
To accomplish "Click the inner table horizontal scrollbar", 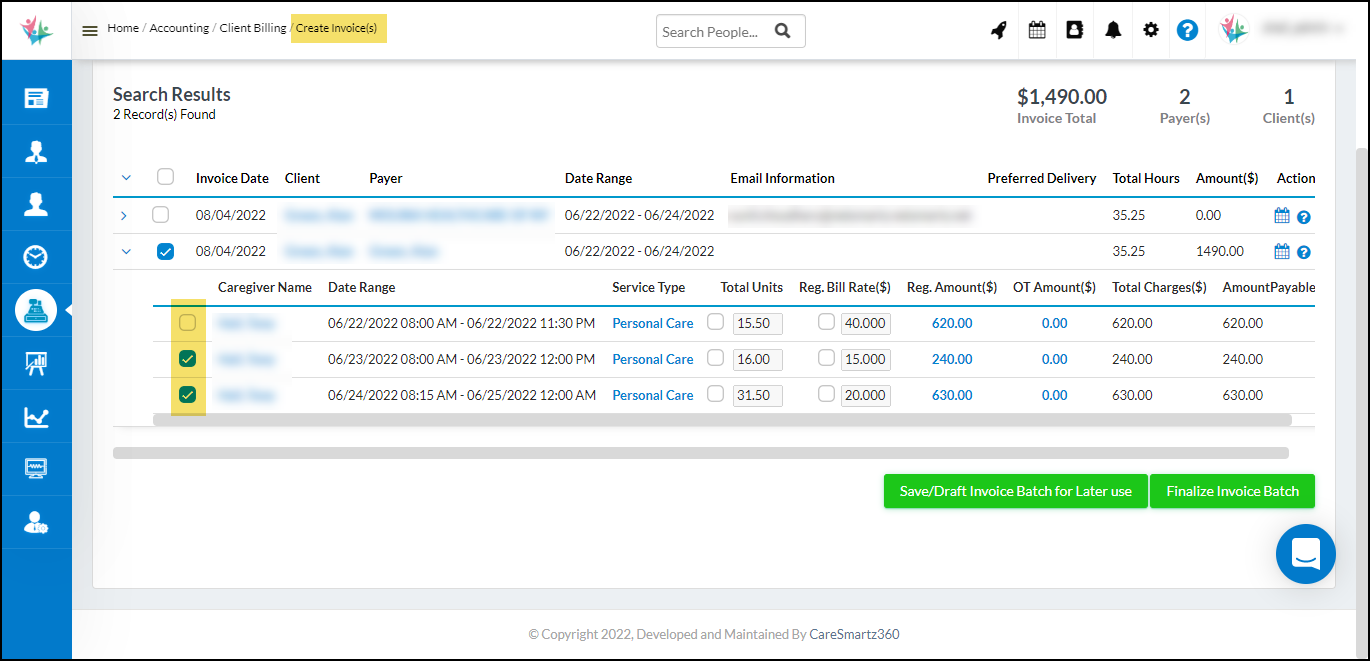I will point(720,420).
